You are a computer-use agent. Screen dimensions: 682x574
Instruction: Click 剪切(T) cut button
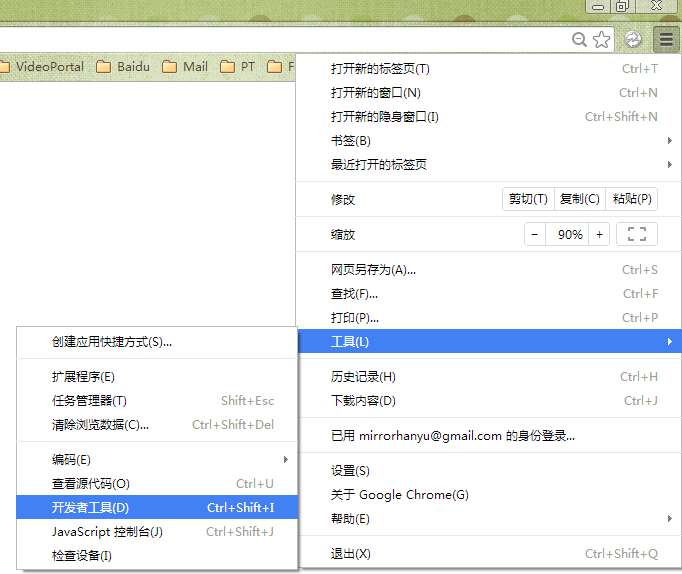(x=528, y=199)
